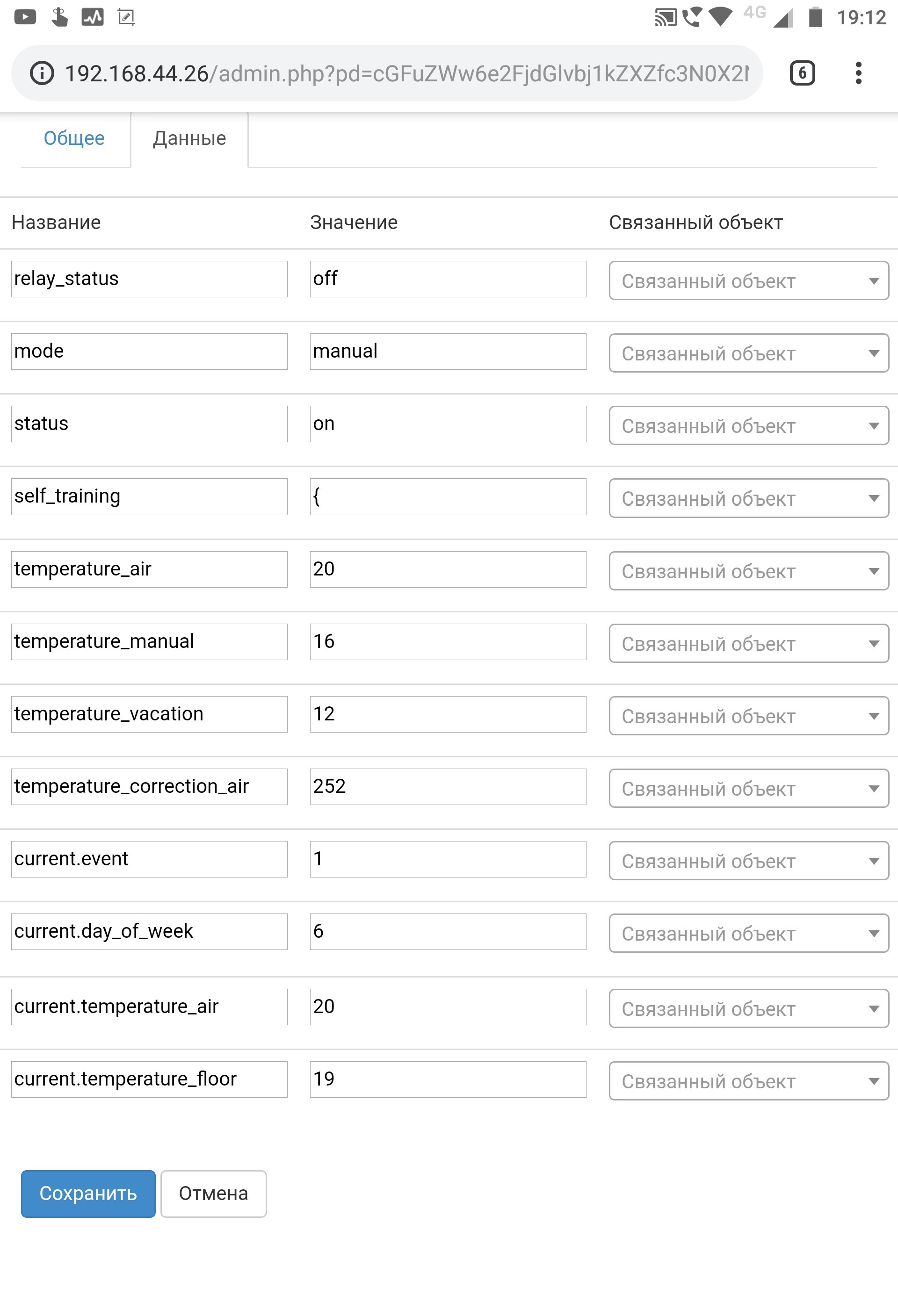
Task: Focus the temperature_manual value field showing 16
Action: 448,641
